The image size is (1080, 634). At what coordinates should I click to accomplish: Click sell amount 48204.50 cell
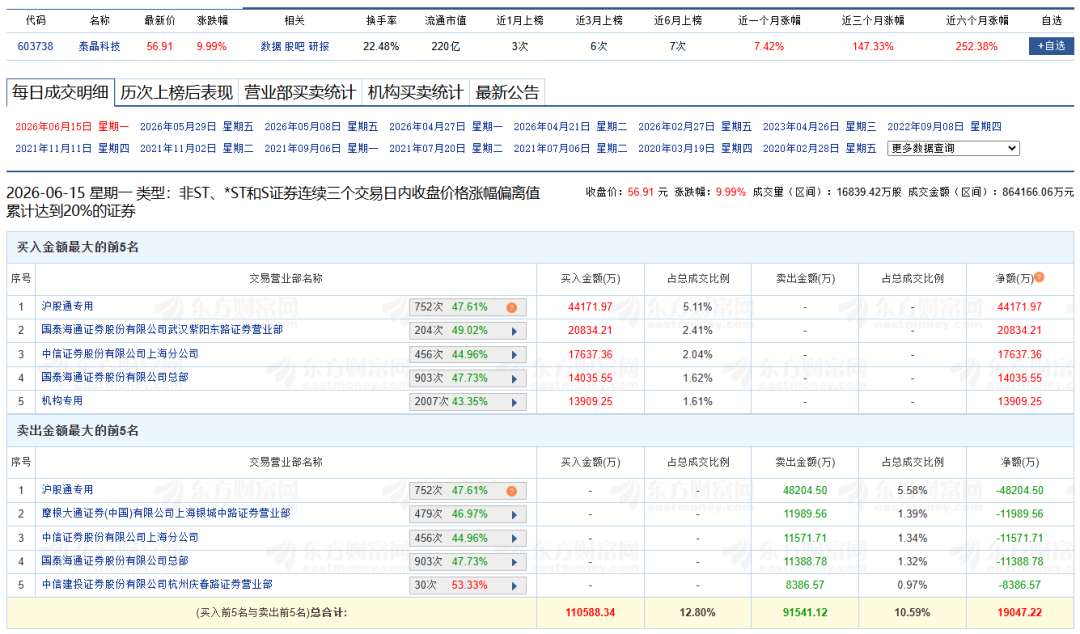point(805,490)
